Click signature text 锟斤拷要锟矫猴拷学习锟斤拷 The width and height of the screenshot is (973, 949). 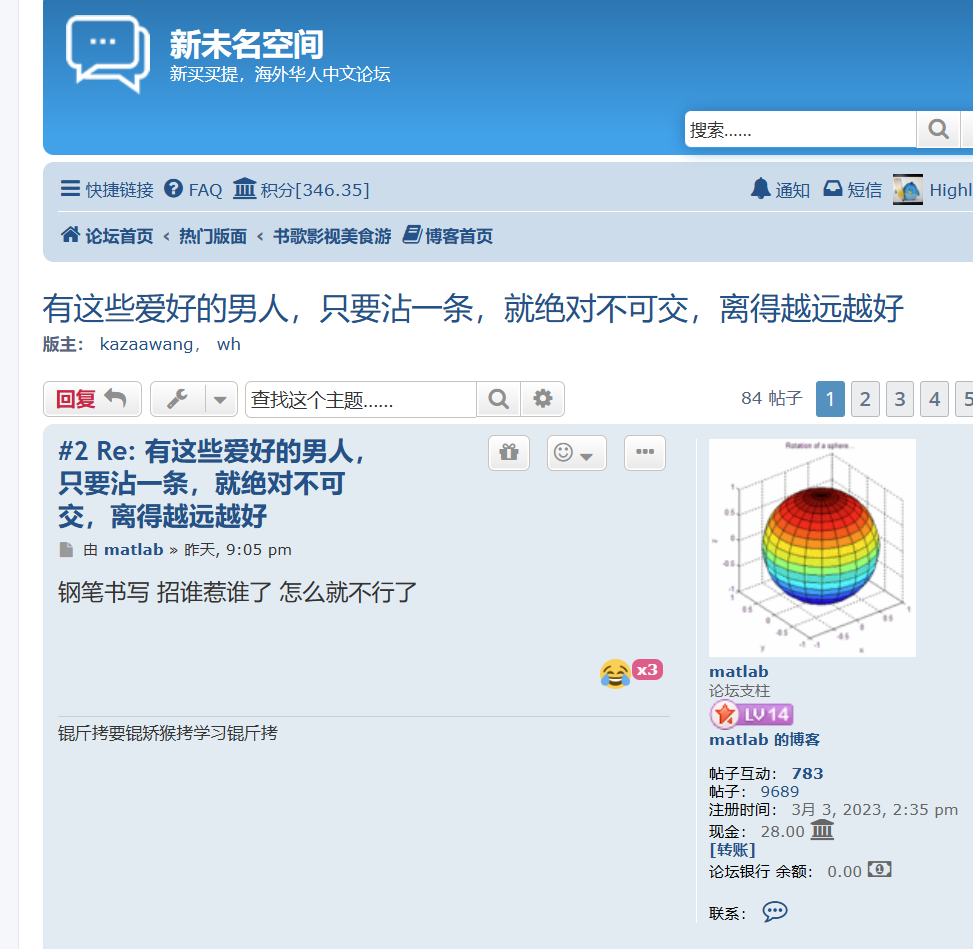[x=168, y=734]
